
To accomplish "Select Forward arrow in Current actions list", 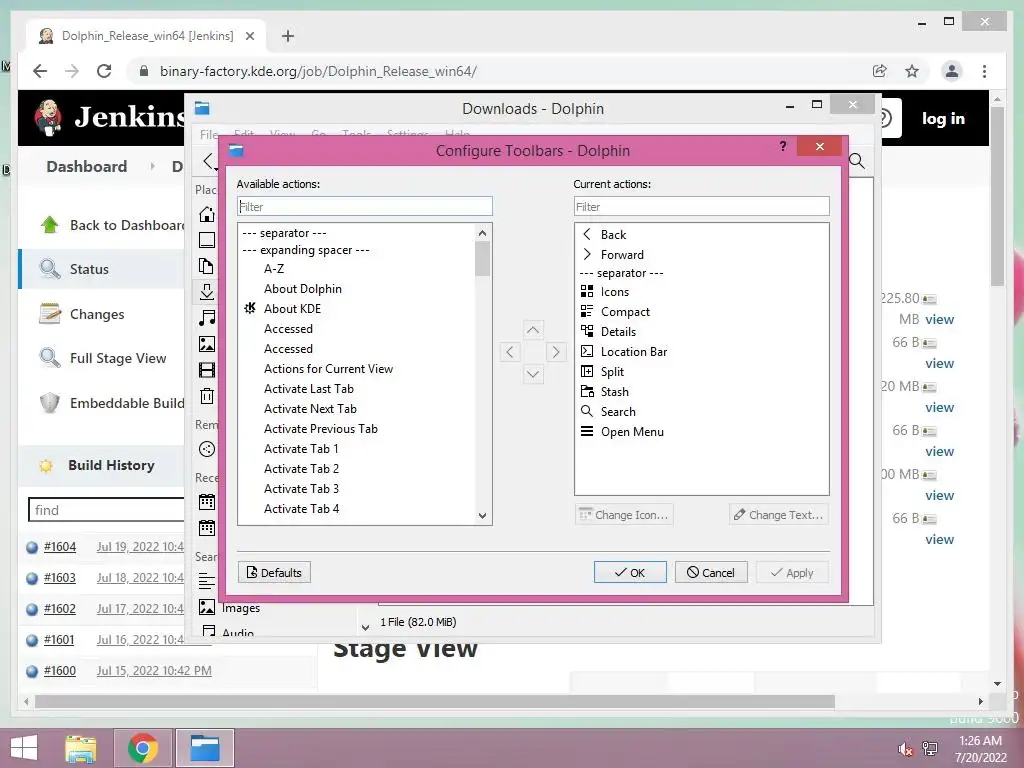I will tap(587, 254).
